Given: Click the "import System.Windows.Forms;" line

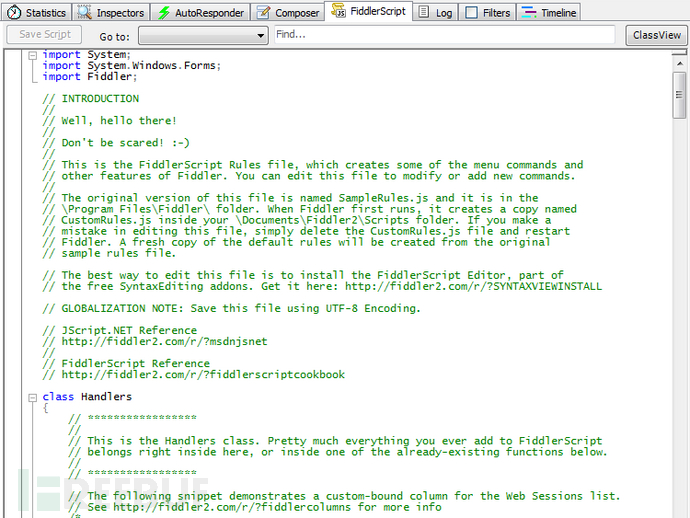Looking at the screenshot, I should (132, 66).
